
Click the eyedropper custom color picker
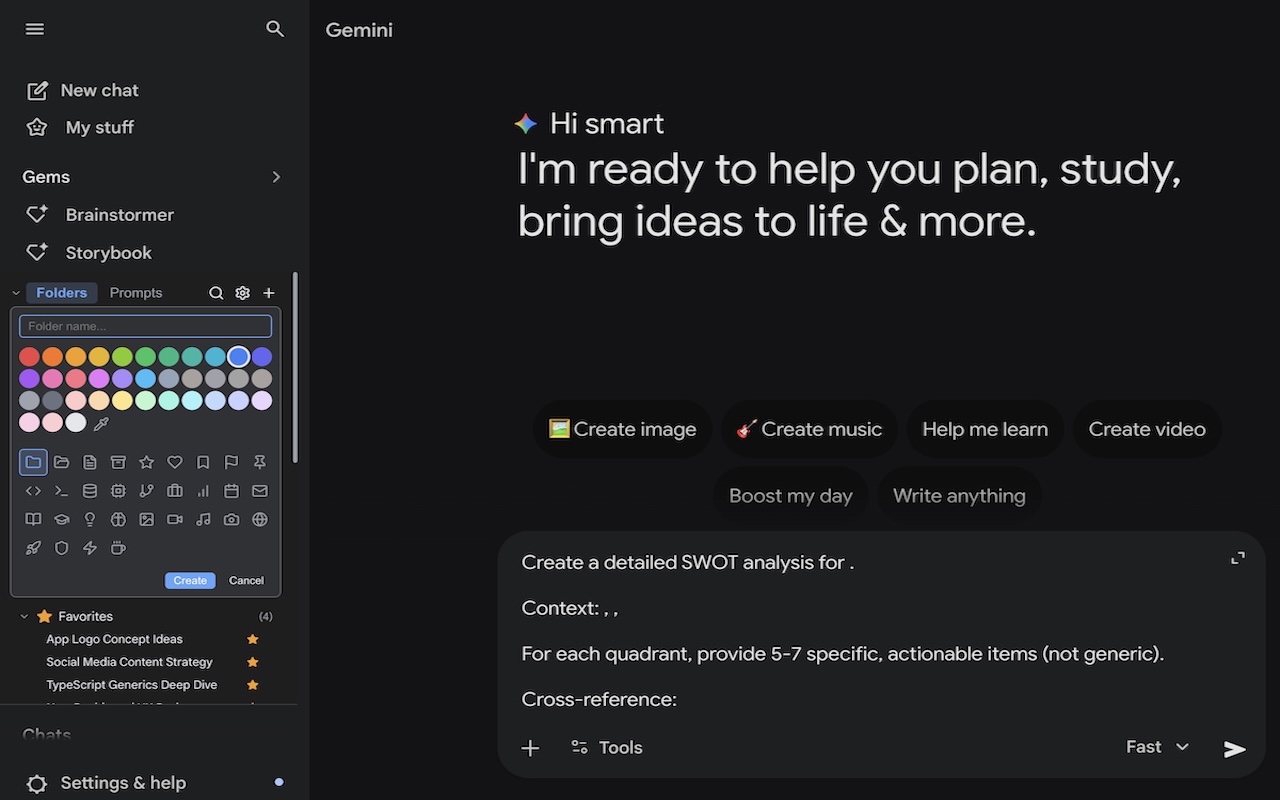[100, 424]
